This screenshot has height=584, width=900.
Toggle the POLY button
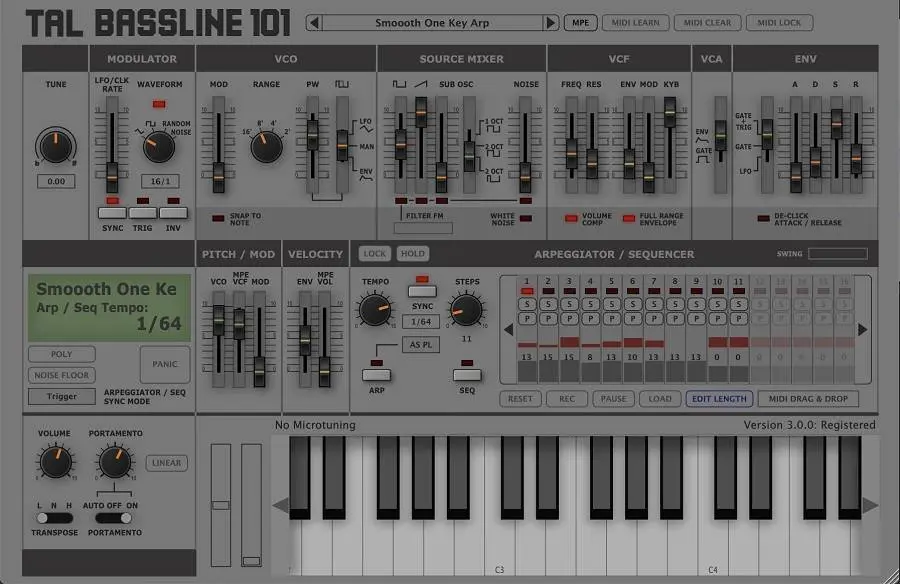pyautogui.click(x=61, y=354)
